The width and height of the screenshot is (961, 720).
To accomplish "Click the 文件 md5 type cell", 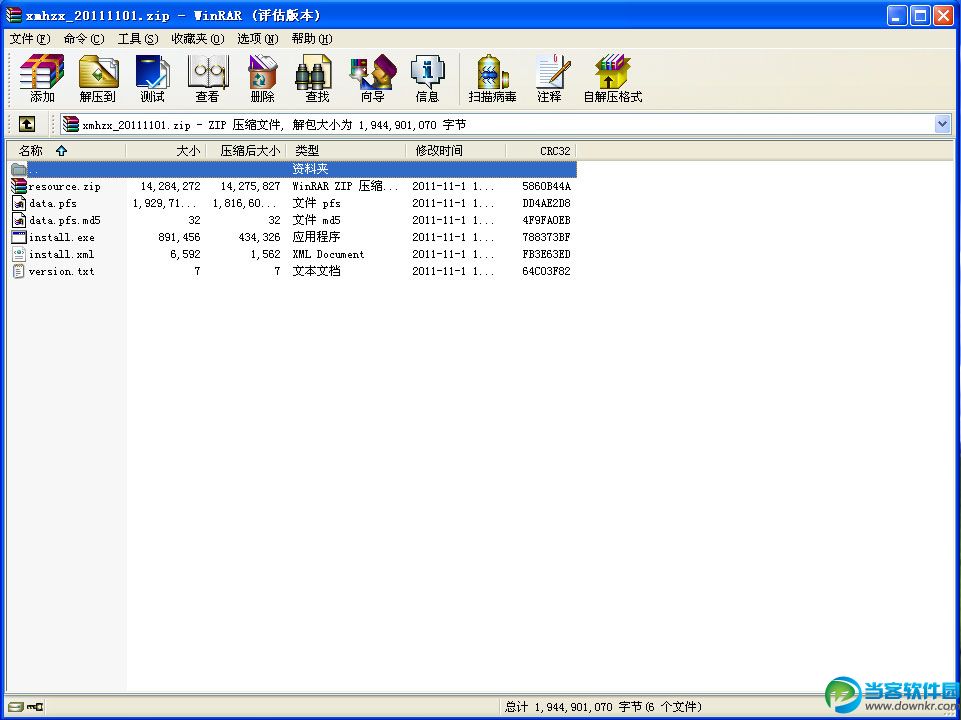I will (x=316, y=220).
